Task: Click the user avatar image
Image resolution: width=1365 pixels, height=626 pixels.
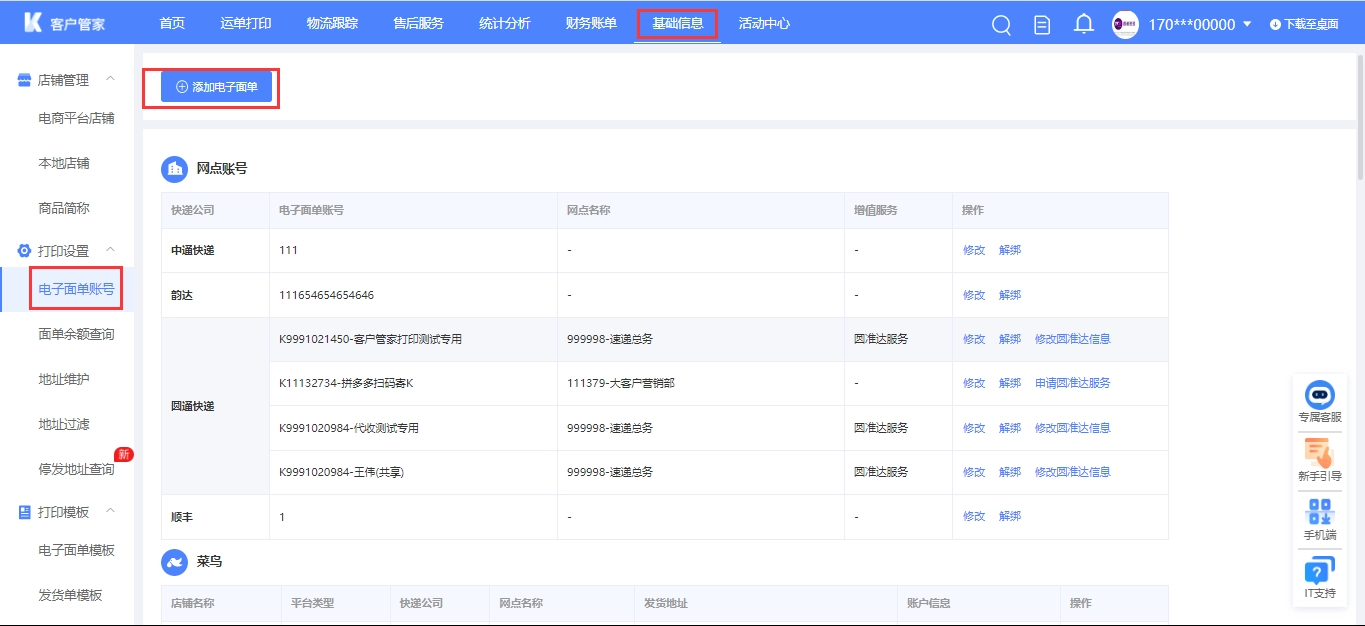Action: pyautogui.click(x=1125, y=25)
